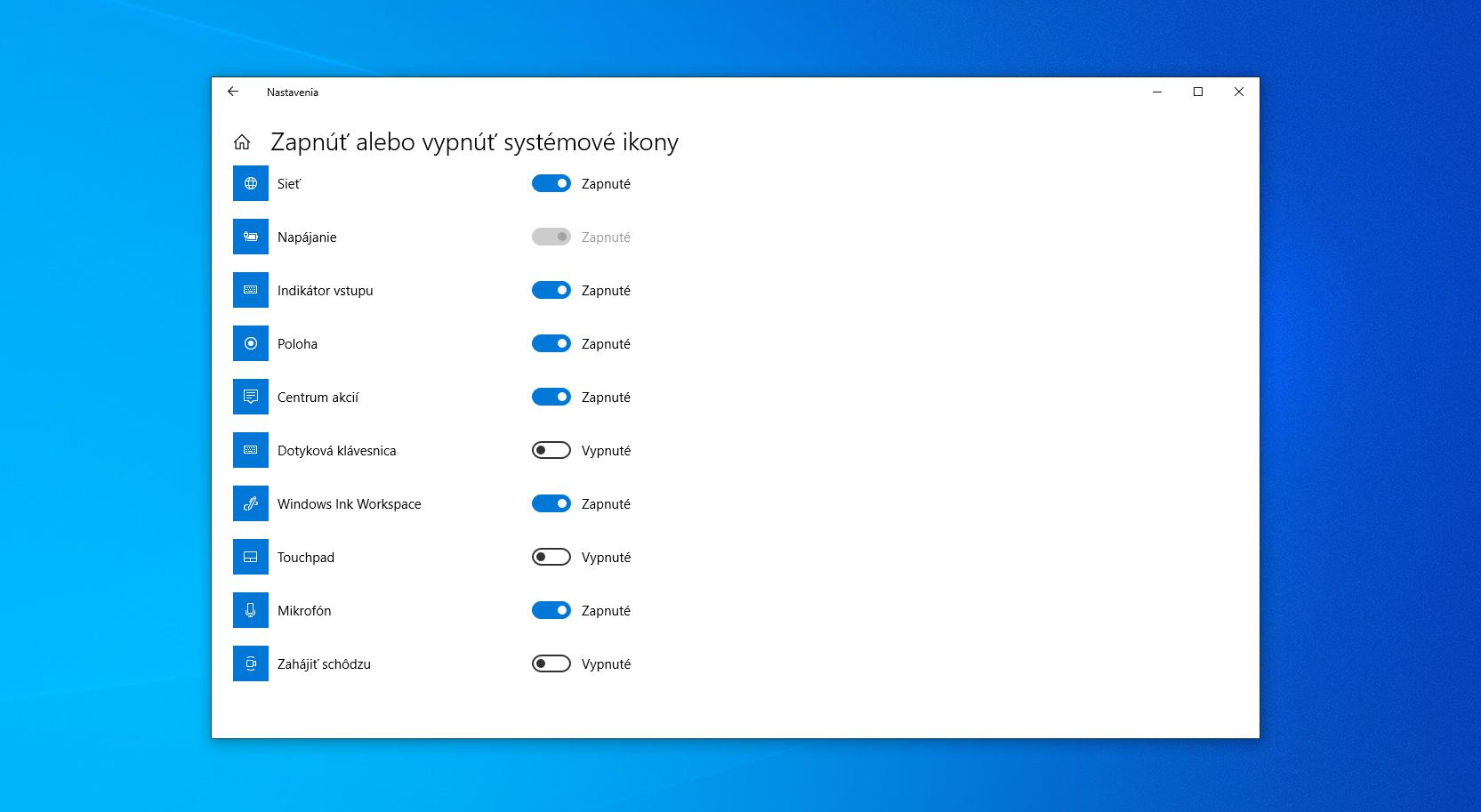Image resolution: width=1481 pixels, height=812 pixels.
Task: Click the Windows Ink Workspace pen icon
Action: click(x=251, y=503)
